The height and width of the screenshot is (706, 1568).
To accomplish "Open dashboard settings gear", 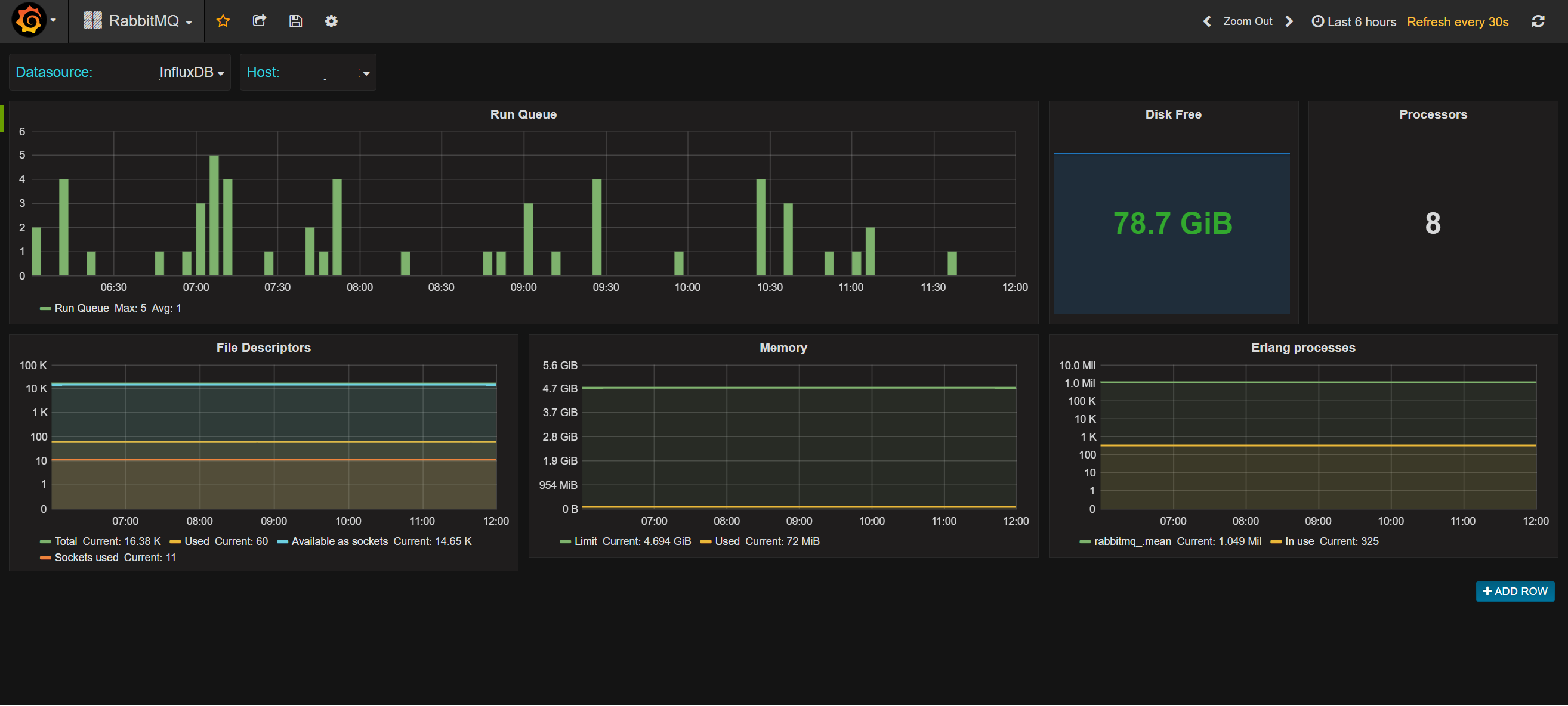I will tap(331, 21).
